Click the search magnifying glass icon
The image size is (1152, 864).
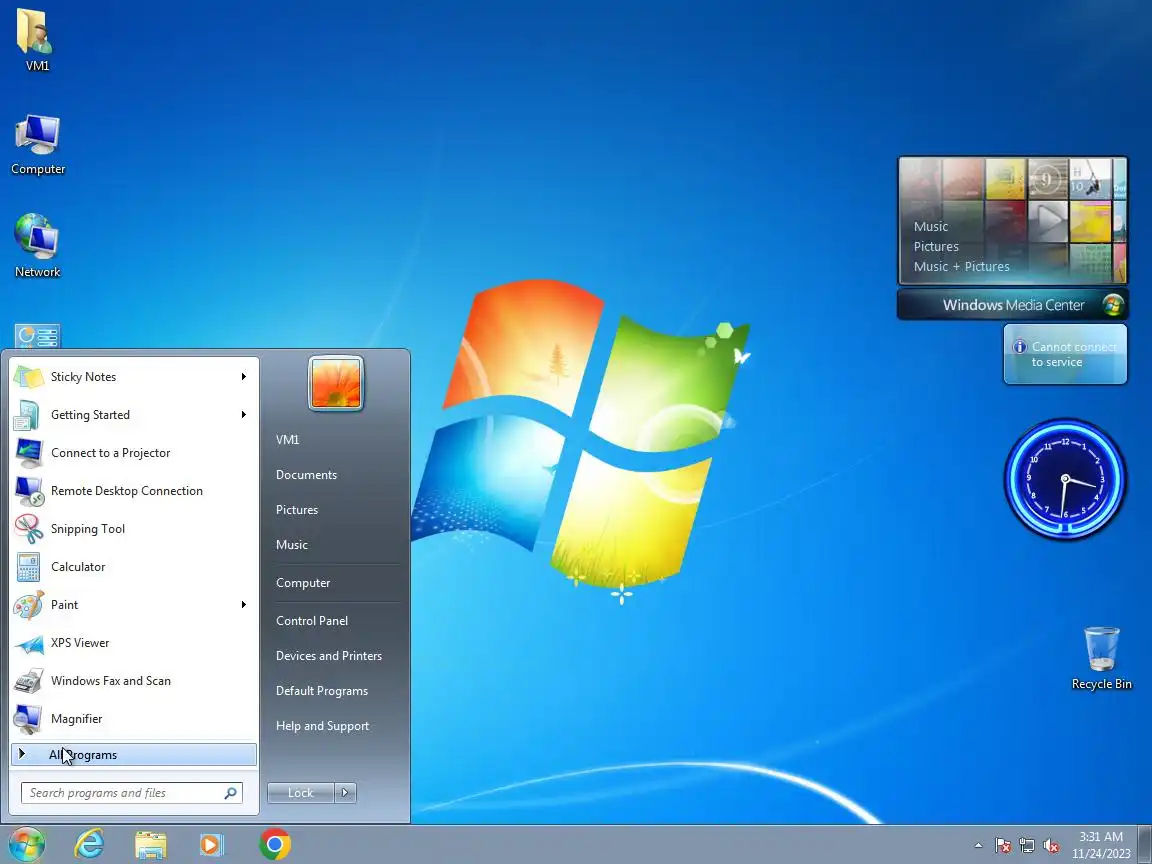230,793
